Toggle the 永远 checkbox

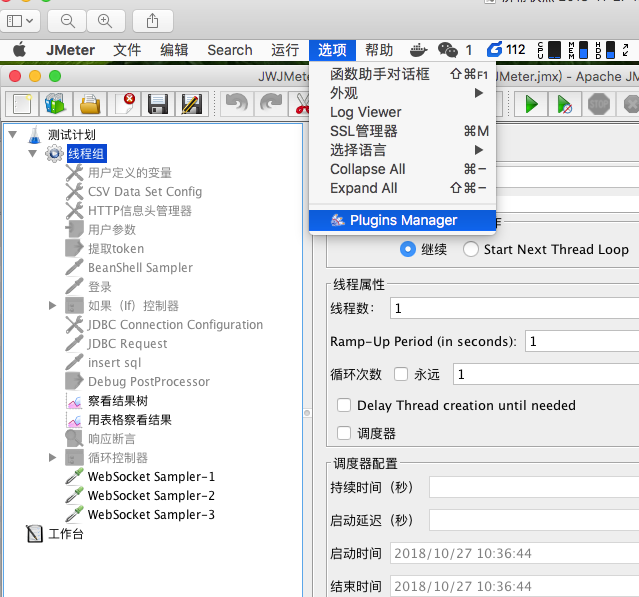coord(401,374)
